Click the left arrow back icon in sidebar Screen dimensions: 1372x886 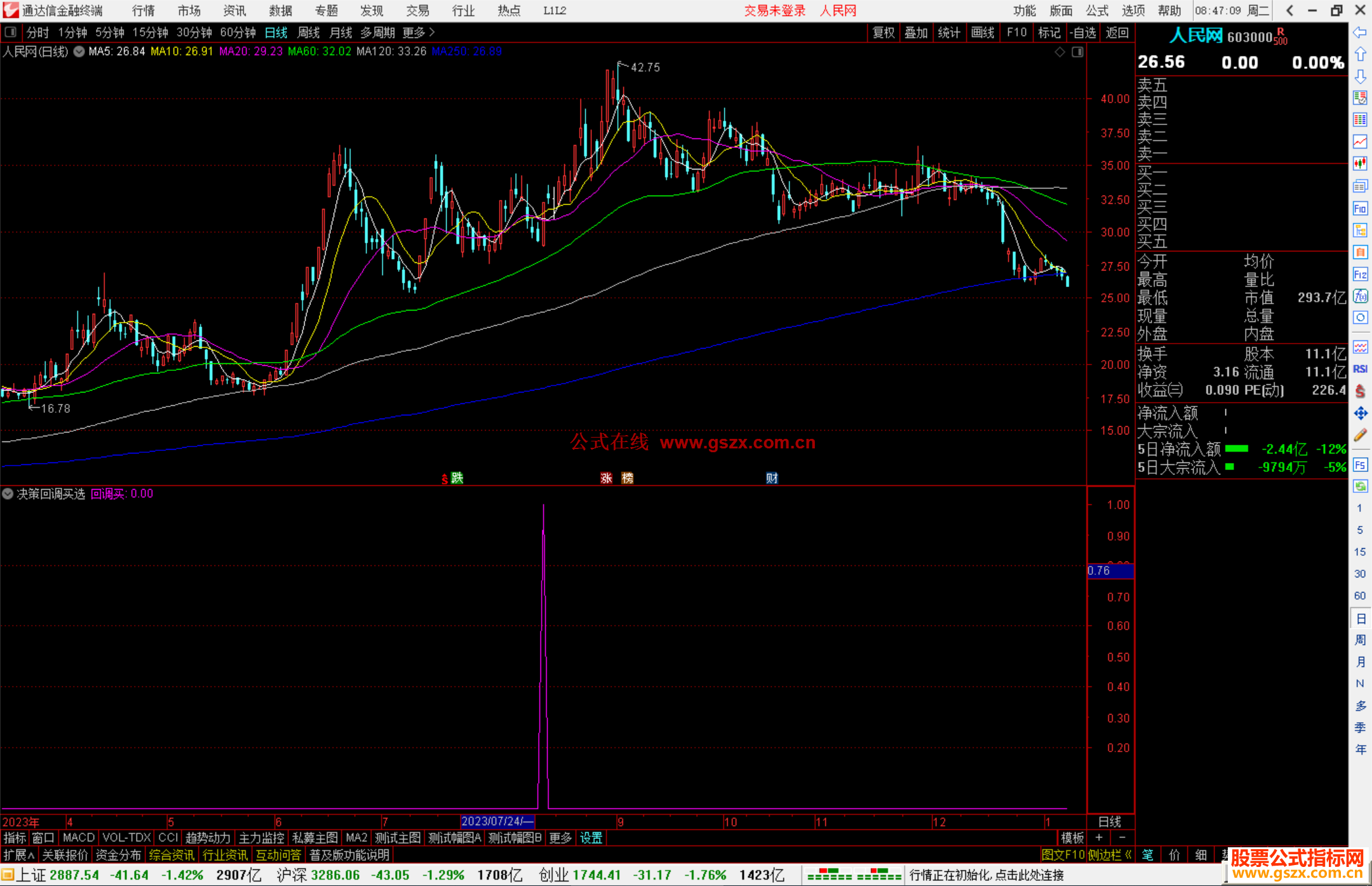click(1360, 32)
